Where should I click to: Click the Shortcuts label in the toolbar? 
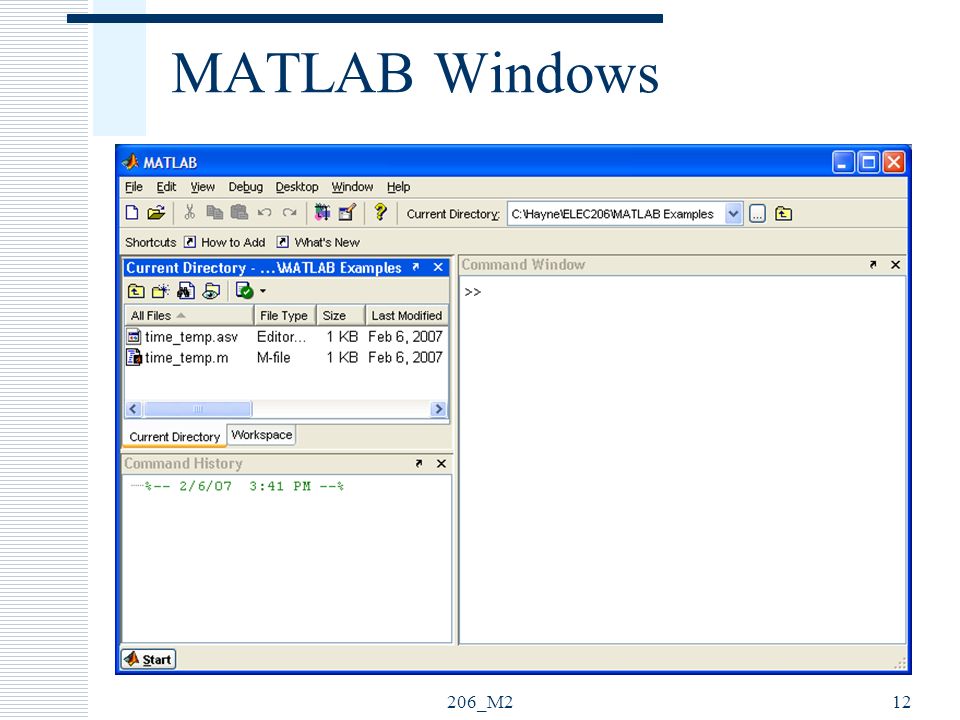point(151,242)
